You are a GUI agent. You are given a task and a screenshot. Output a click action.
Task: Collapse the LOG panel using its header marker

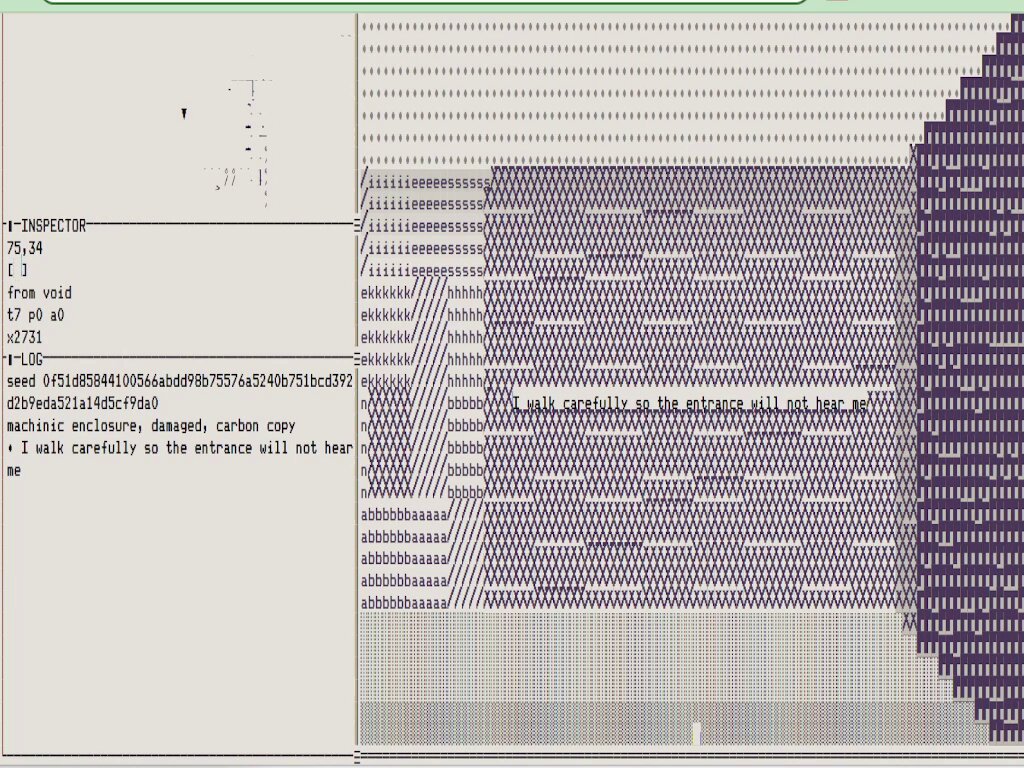click(x=10, y=359)
